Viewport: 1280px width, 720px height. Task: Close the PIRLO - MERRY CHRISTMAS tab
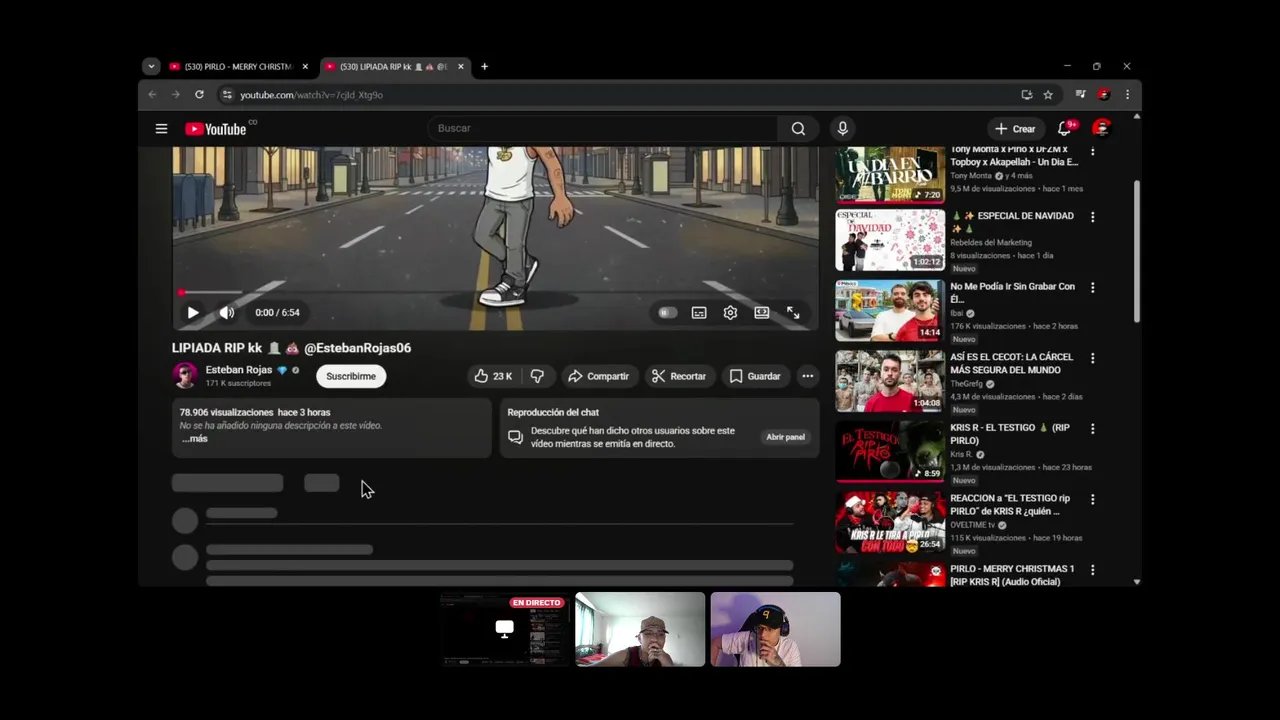pyautogui.click(x=305, y=67)
